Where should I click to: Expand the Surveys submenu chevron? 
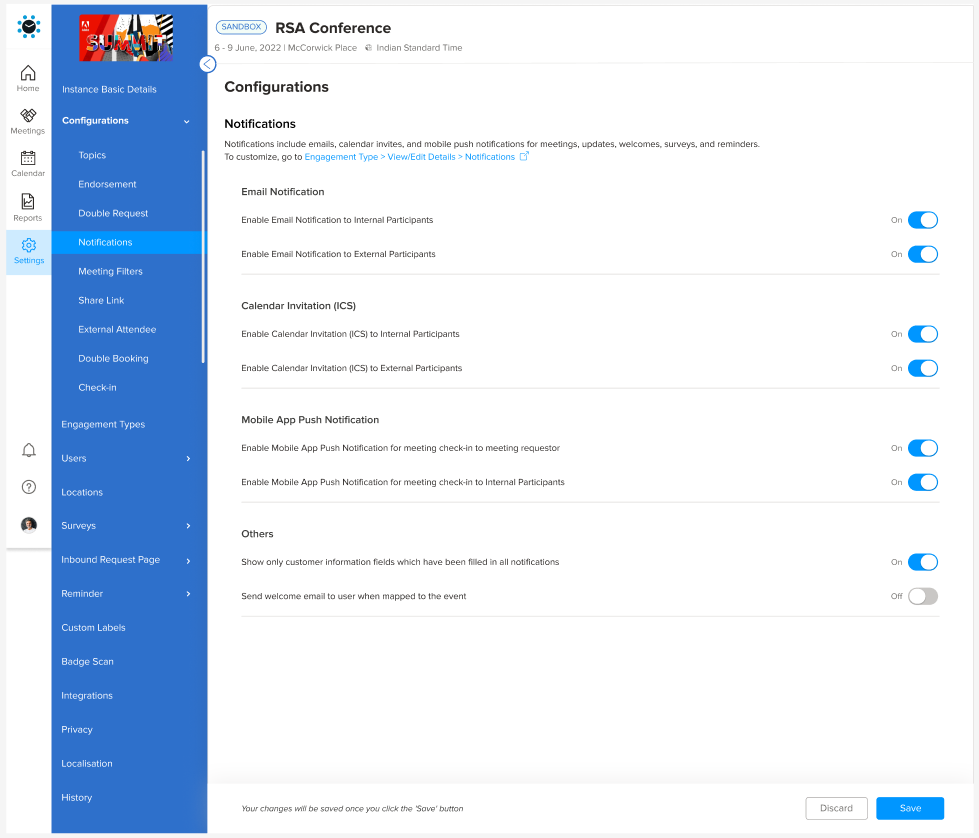coord(188,526)
